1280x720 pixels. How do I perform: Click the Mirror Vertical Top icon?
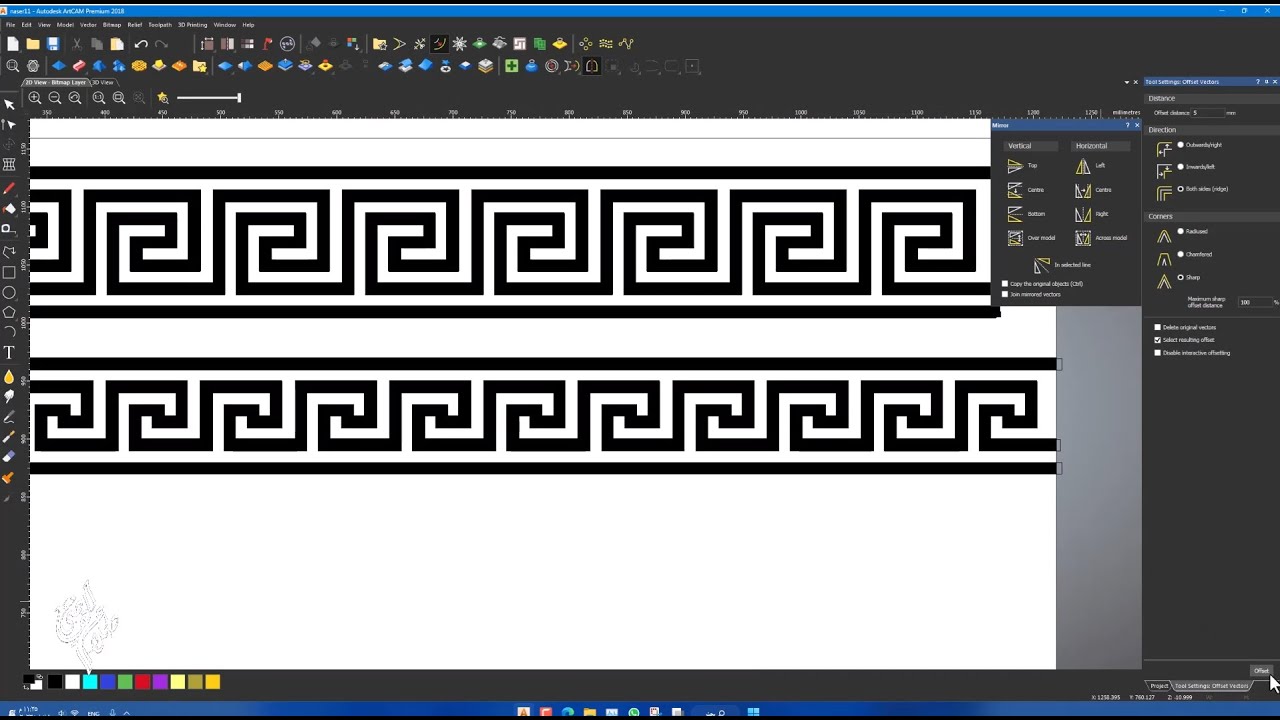click(1015, 166)
